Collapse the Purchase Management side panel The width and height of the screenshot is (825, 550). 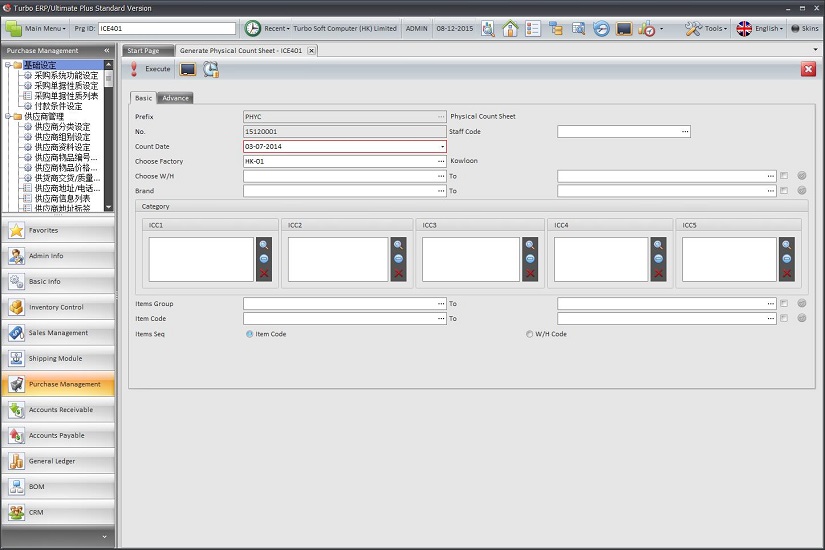(107, 51)
